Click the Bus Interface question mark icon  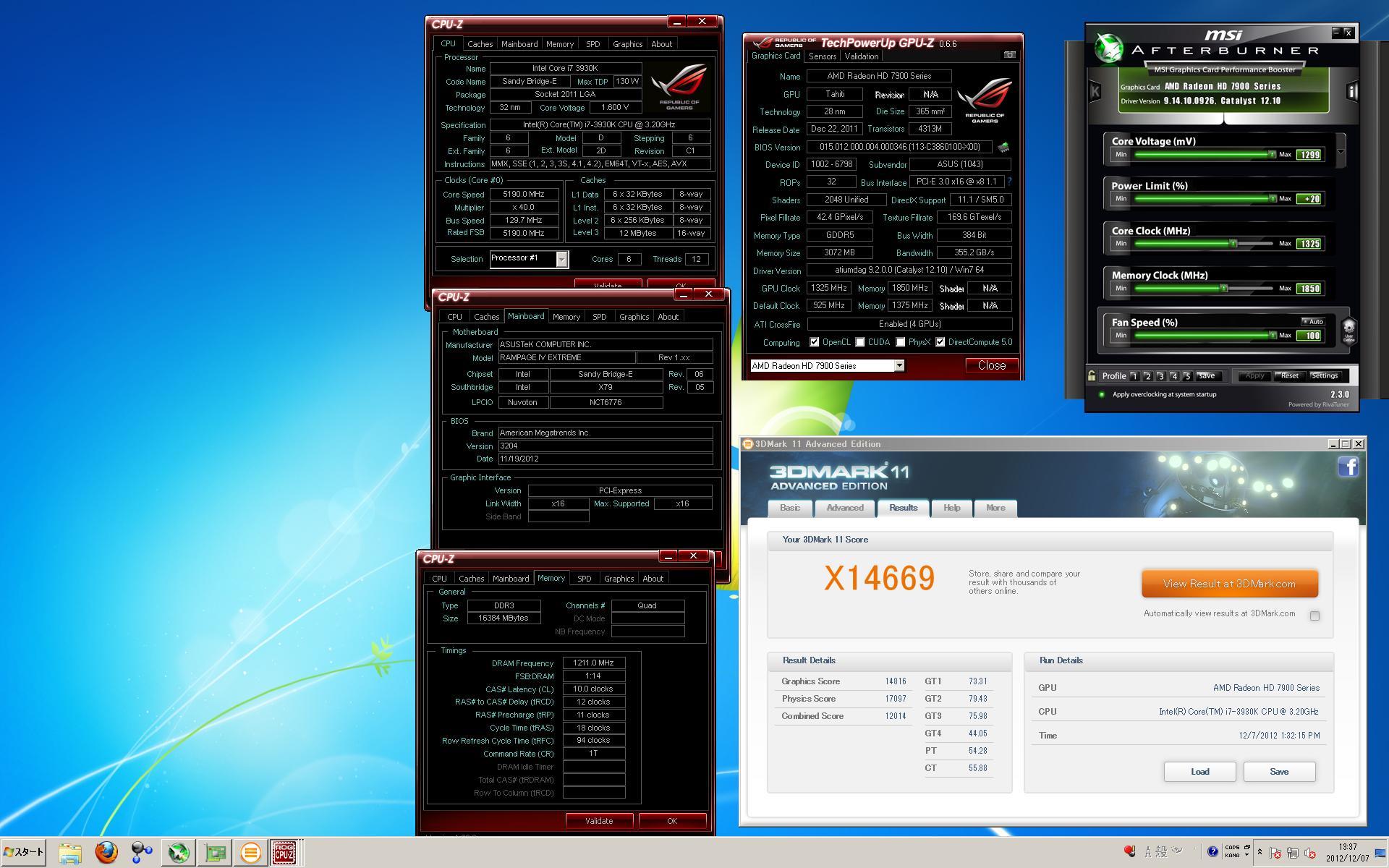point(1009,182)
